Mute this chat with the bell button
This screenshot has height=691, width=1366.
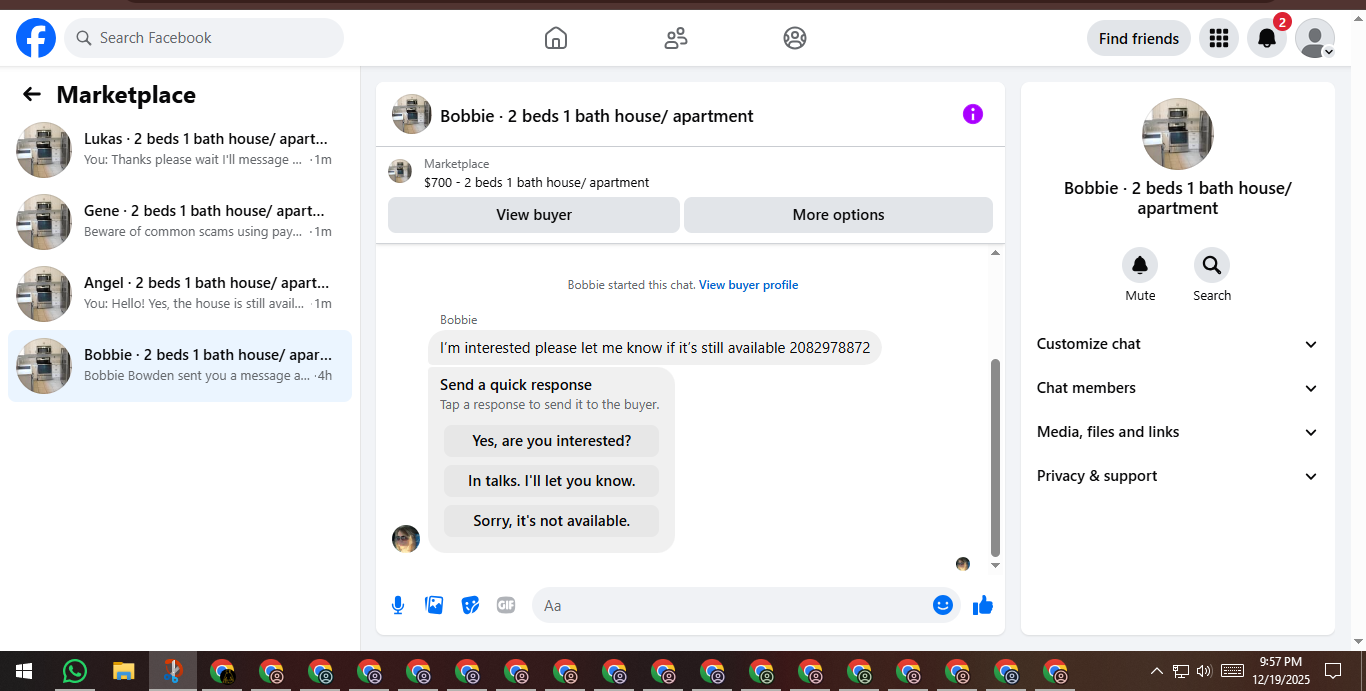[1140, 265]
